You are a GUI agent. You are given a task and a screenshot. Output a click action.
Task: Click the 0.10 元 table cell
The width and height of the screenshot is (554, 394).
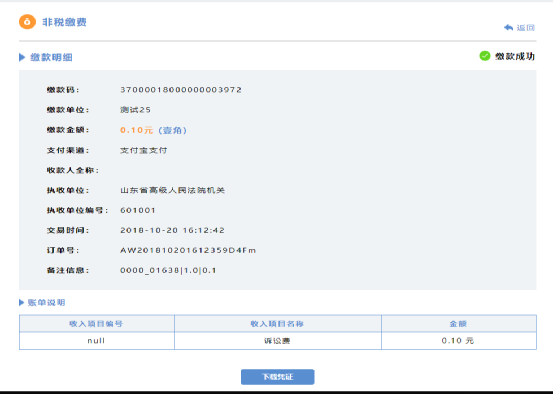click(459, 341)
